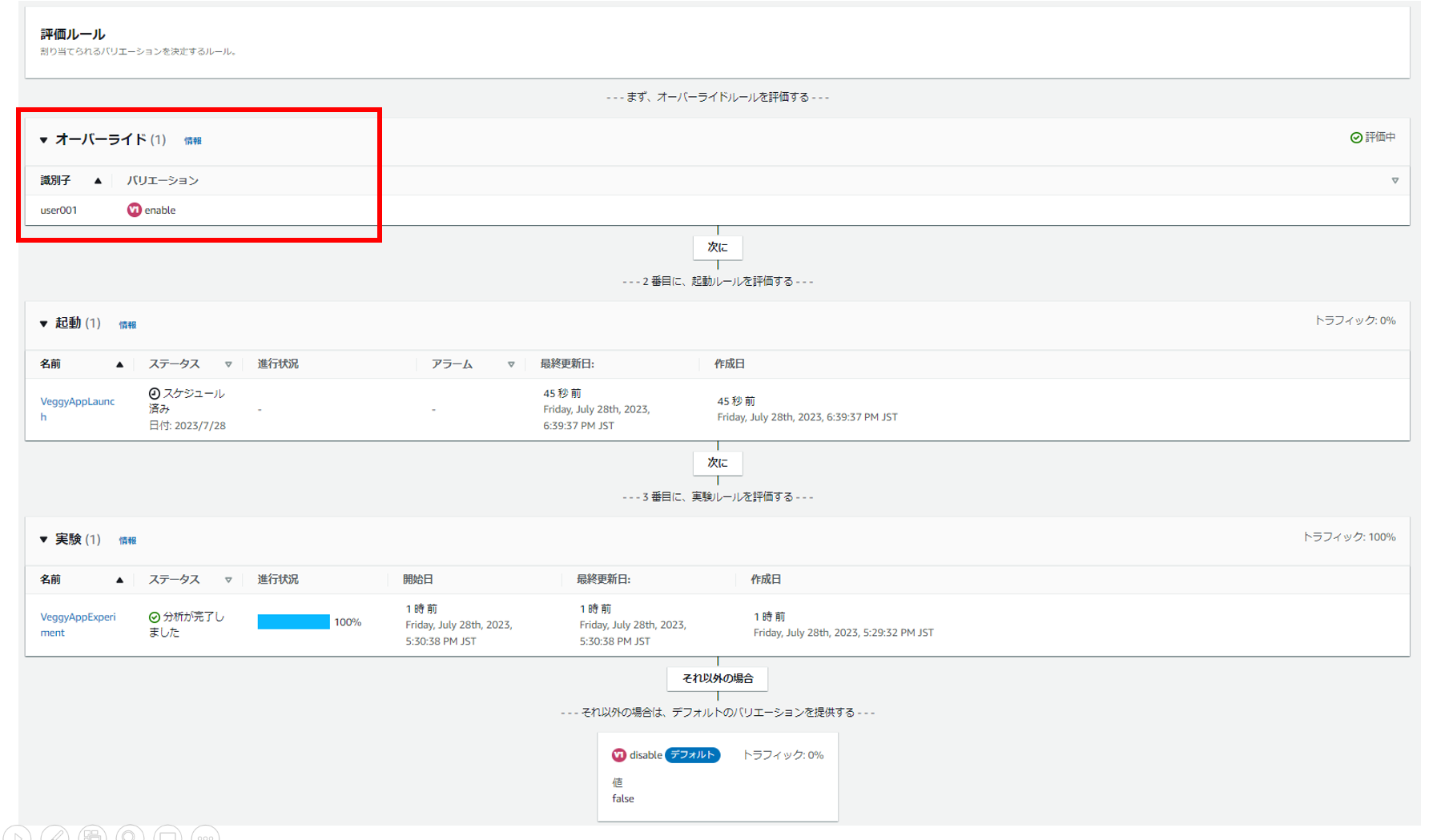This screenshot has height=840, width=1437.
Task: Collapse the オーバーライド section
Action: [x=44, y=140]
